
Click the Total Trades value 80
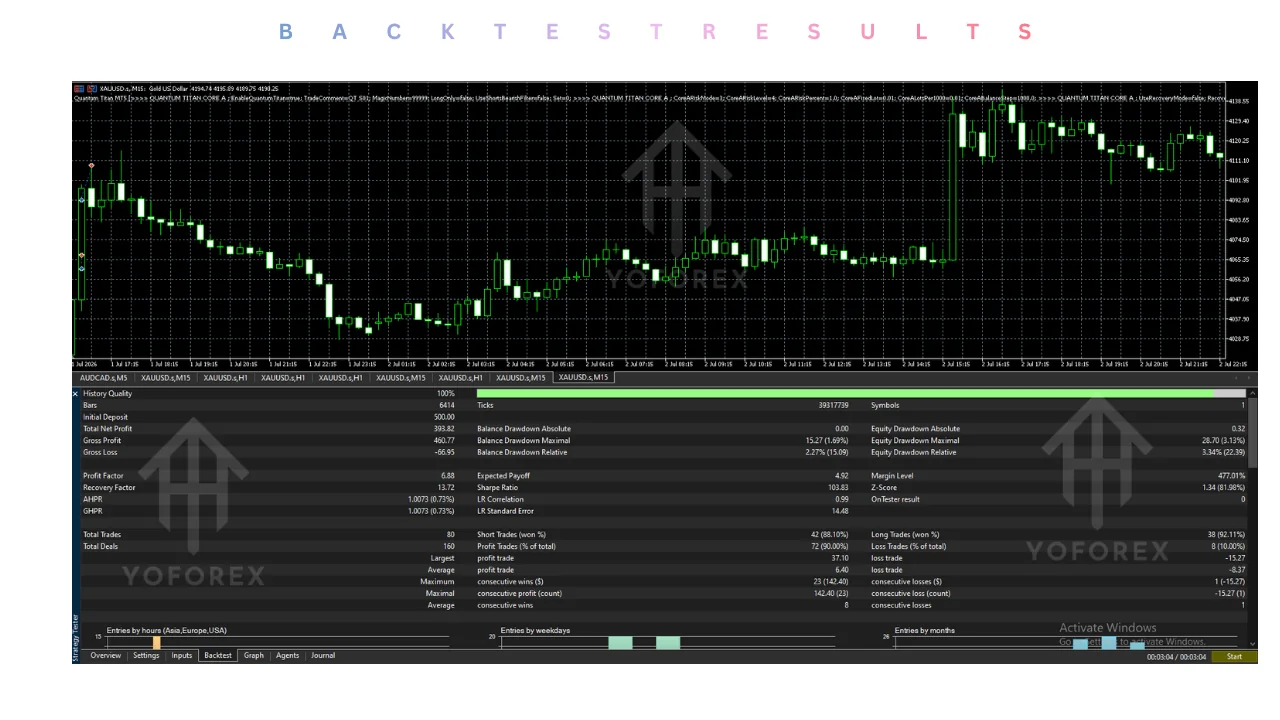pyautogui.click(x=450, y=535)
